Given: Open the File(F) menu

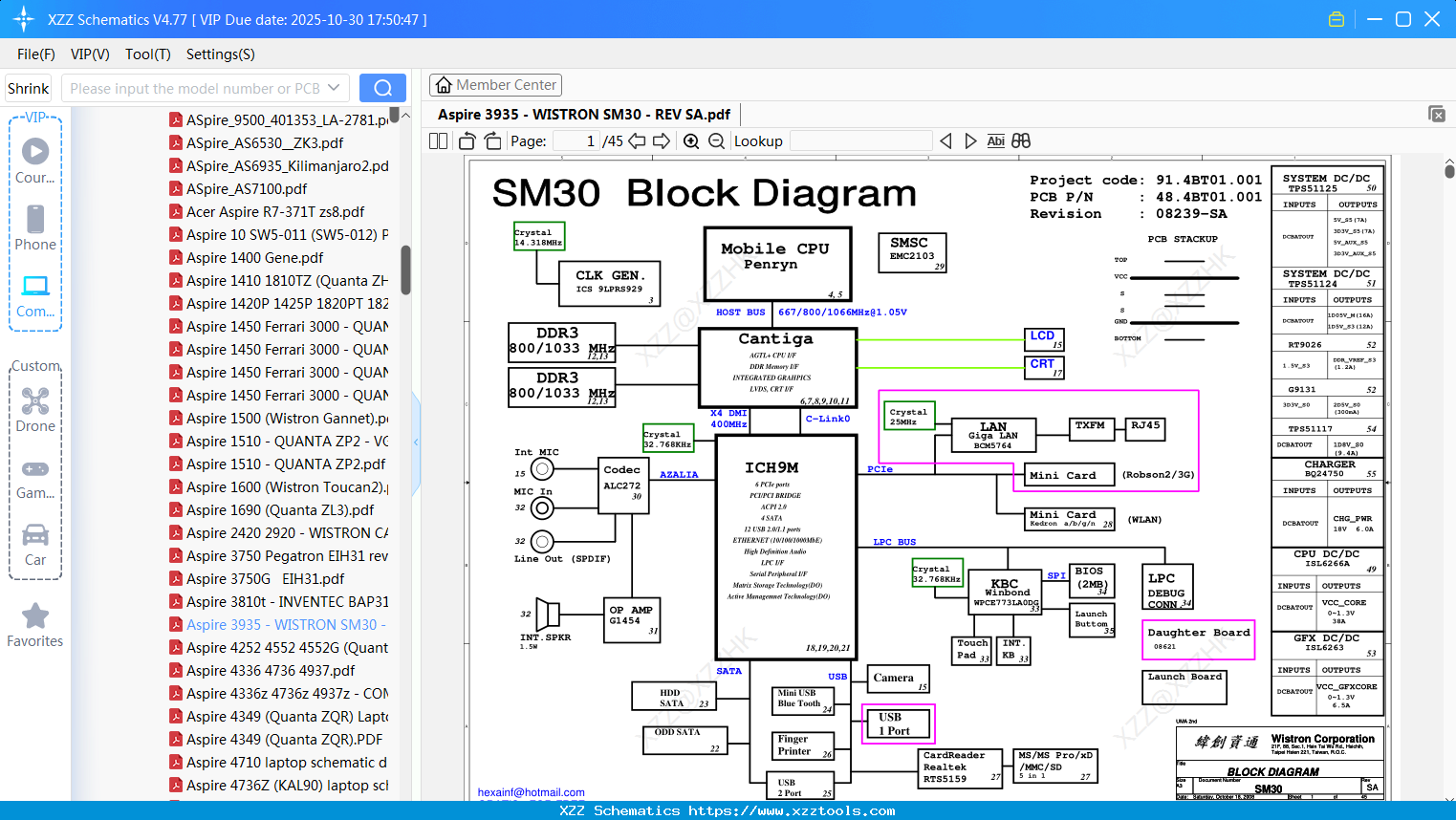Looking at the screenshot, I should pos(36,54).
